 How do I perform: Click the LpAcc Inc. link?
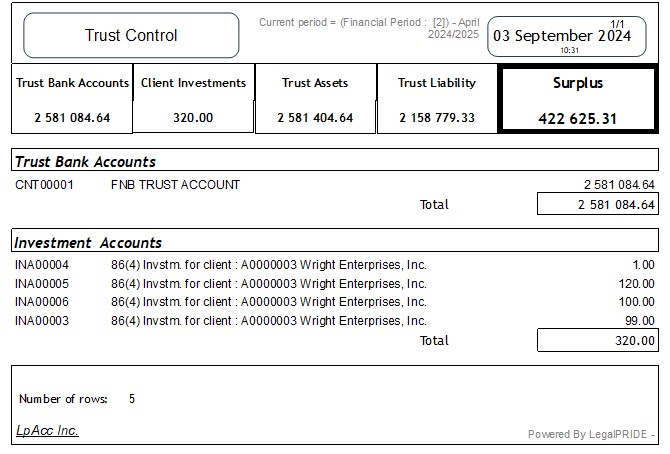(47, 431)
